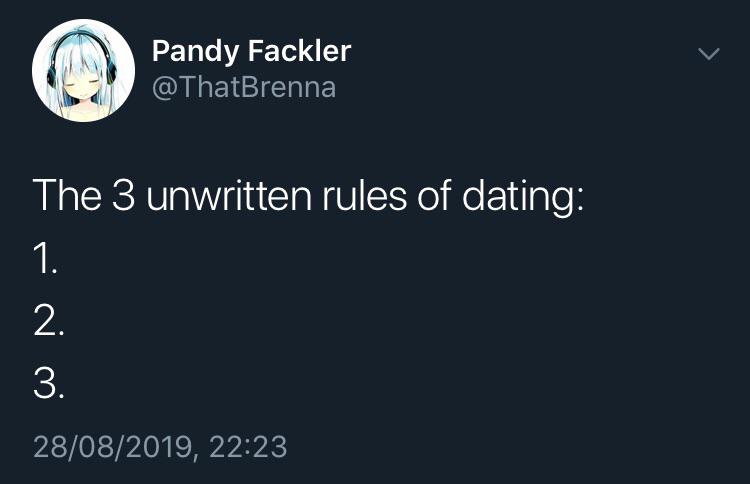Click the digit 3 in the tweet's first line
The height and width of the screenshot is (484, 750).
coord(124,195)
